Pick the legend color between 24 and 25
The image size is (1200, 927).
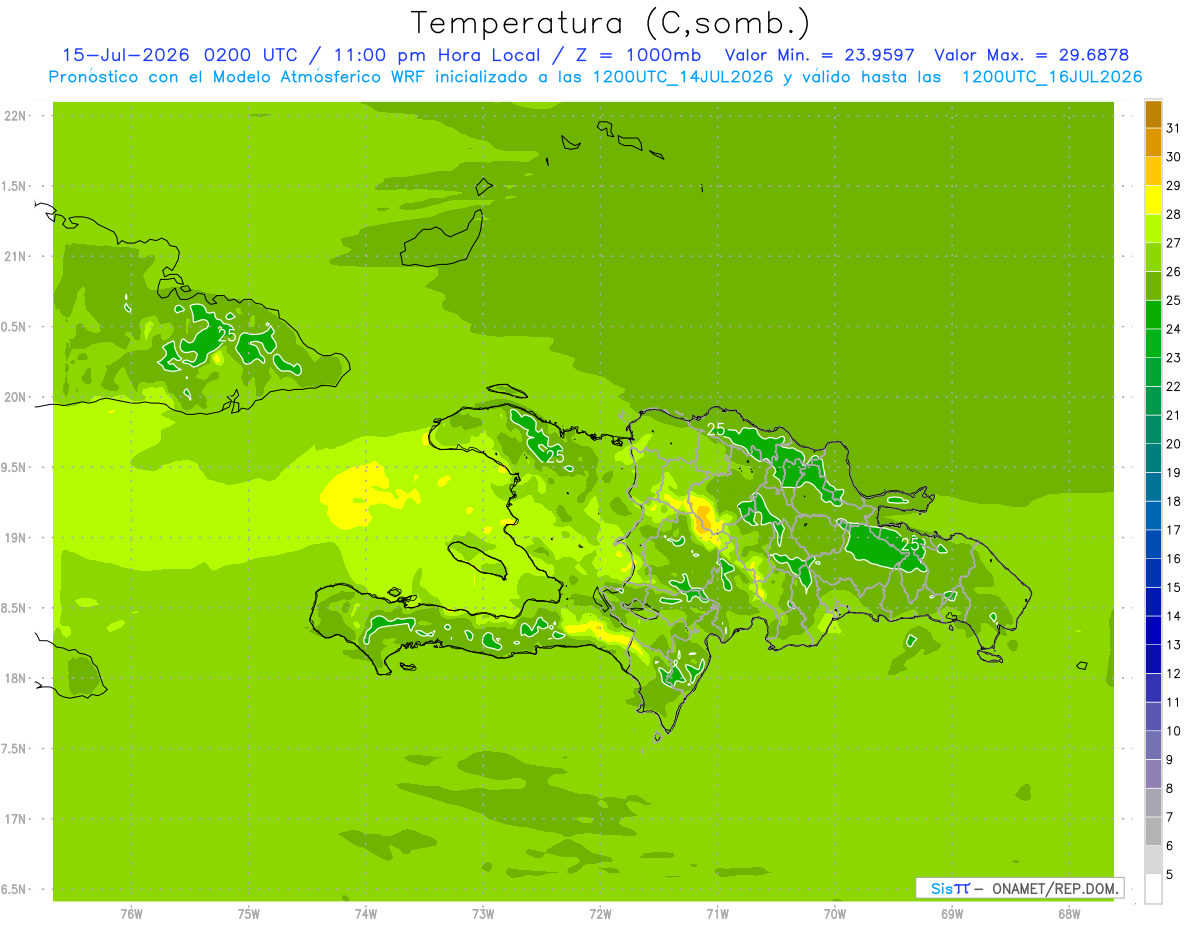point(1153,315)
